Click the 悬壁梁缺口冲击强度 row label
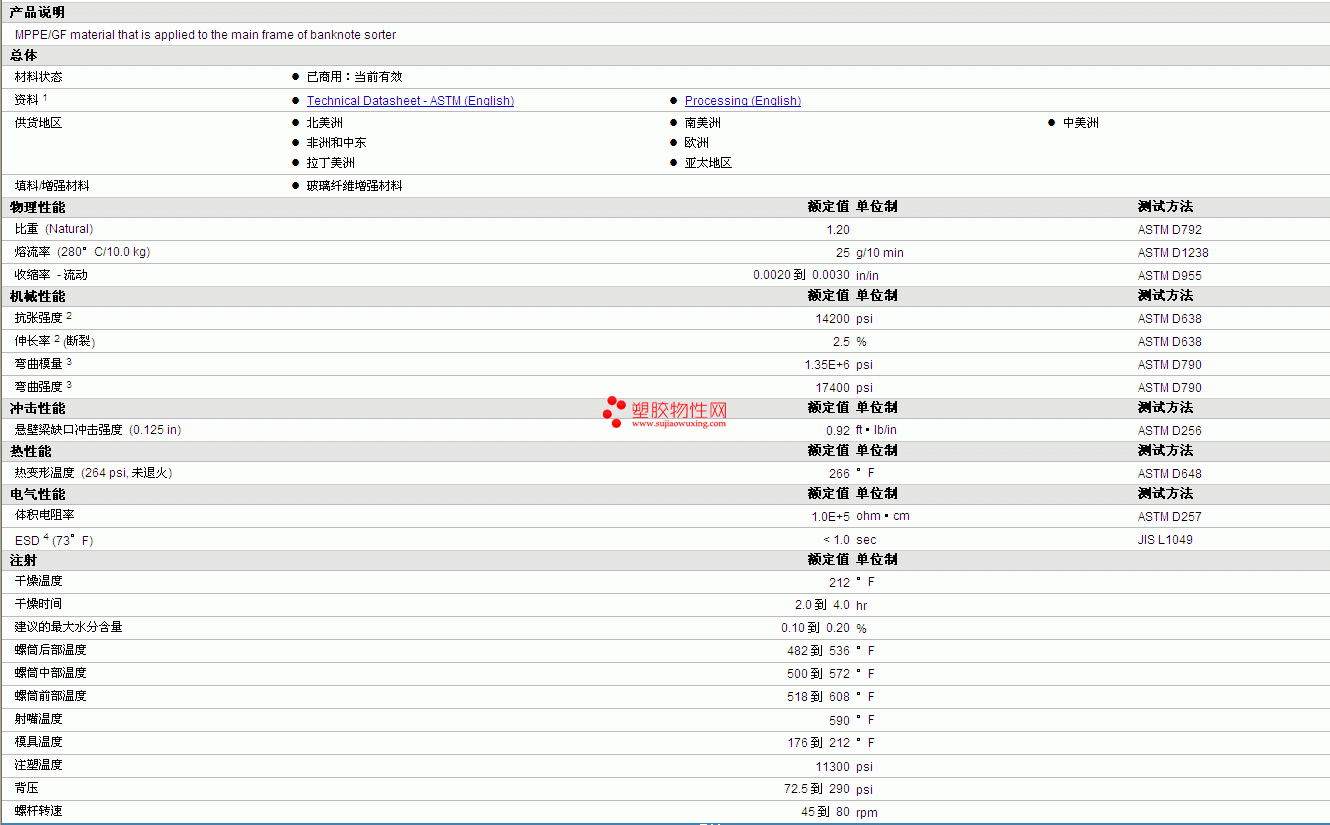 (98, 430)
